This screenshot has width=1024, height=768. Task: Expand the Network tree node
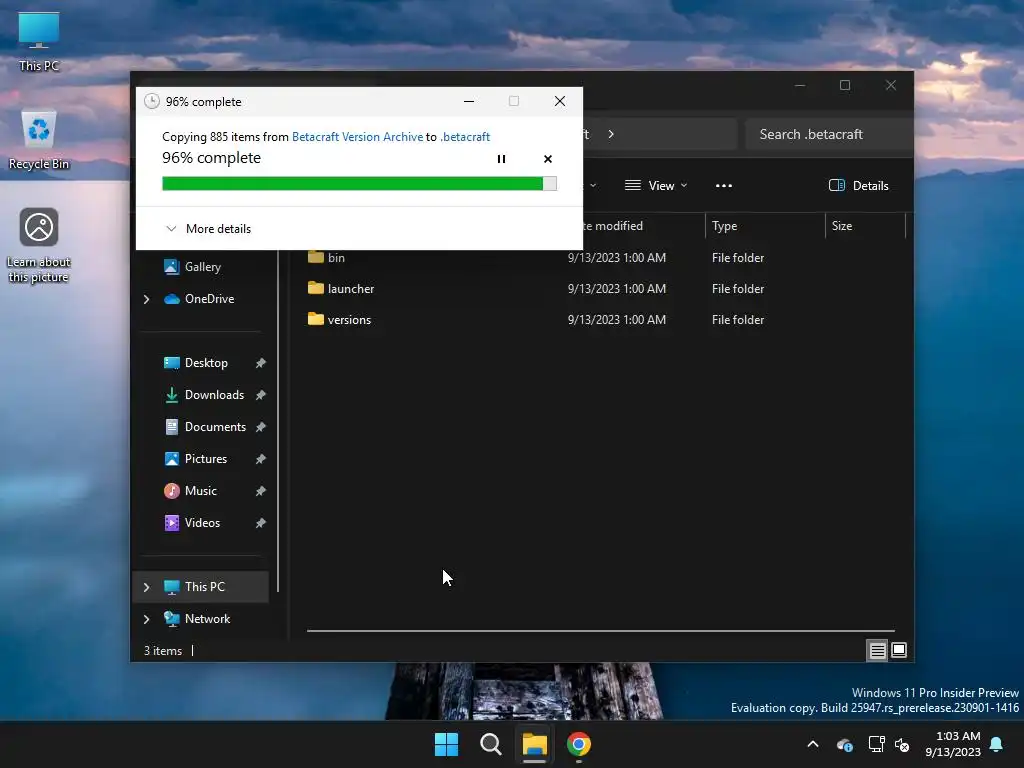click(x=146, y=619)
